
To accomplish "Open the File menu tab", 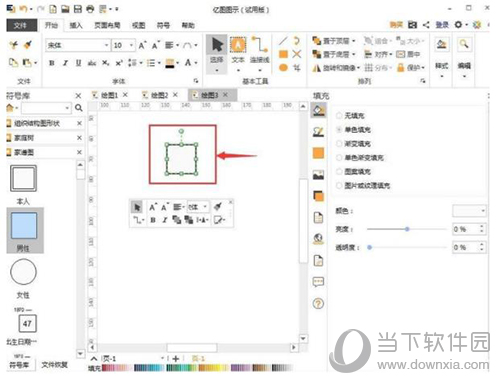I will [x=21, y=25].
